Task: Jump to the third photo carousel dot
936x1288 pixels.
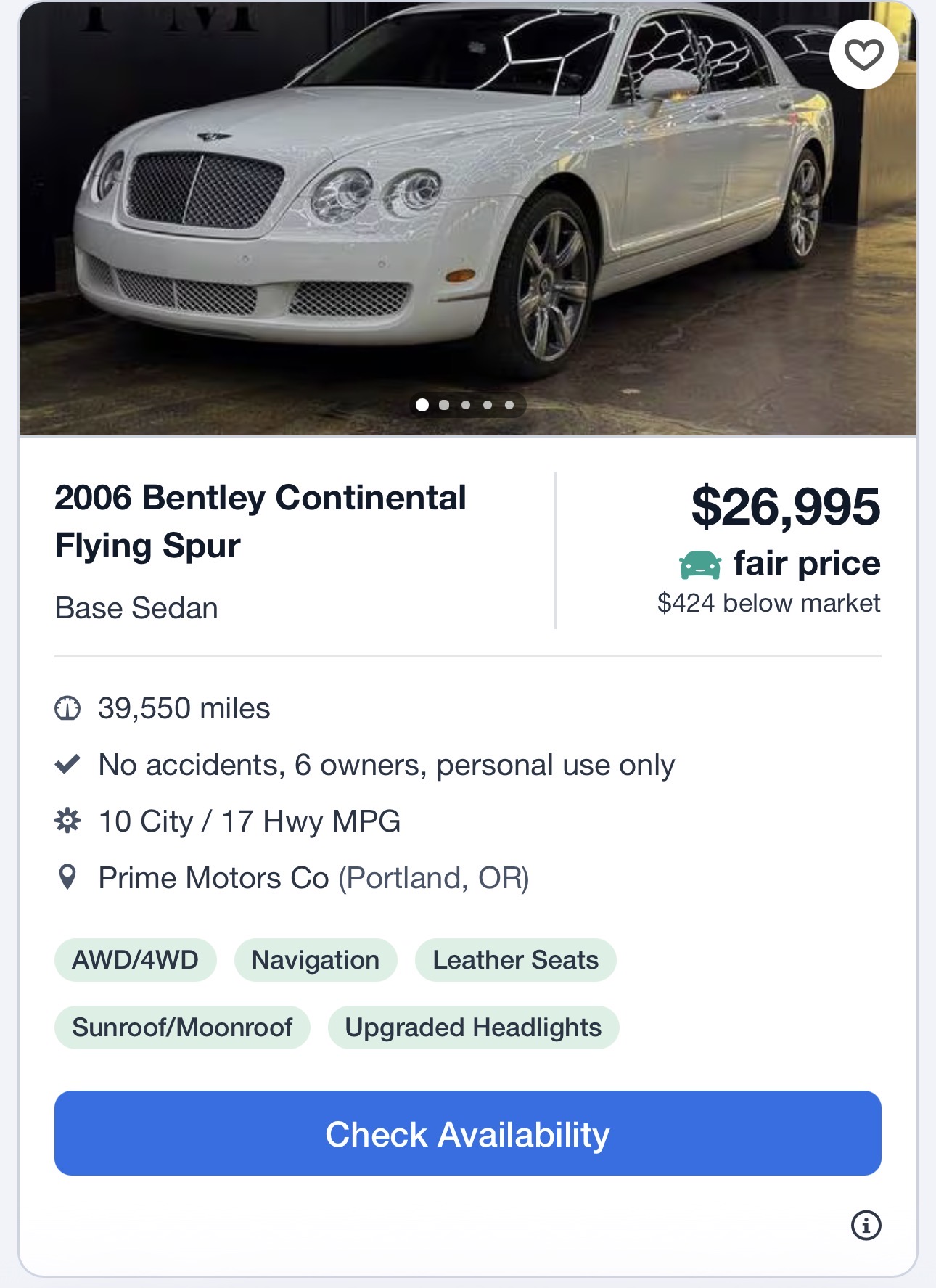Action: pos(466,405)
